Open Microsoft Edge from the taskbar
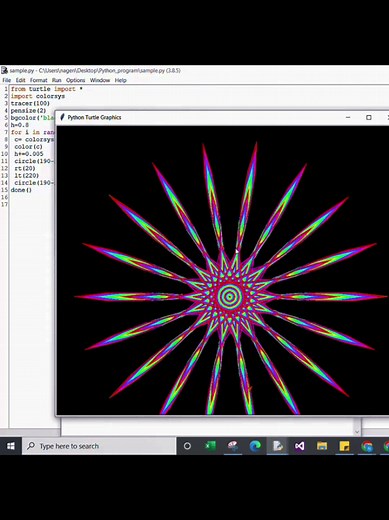 pyautogui.click(x=255, y=446)
